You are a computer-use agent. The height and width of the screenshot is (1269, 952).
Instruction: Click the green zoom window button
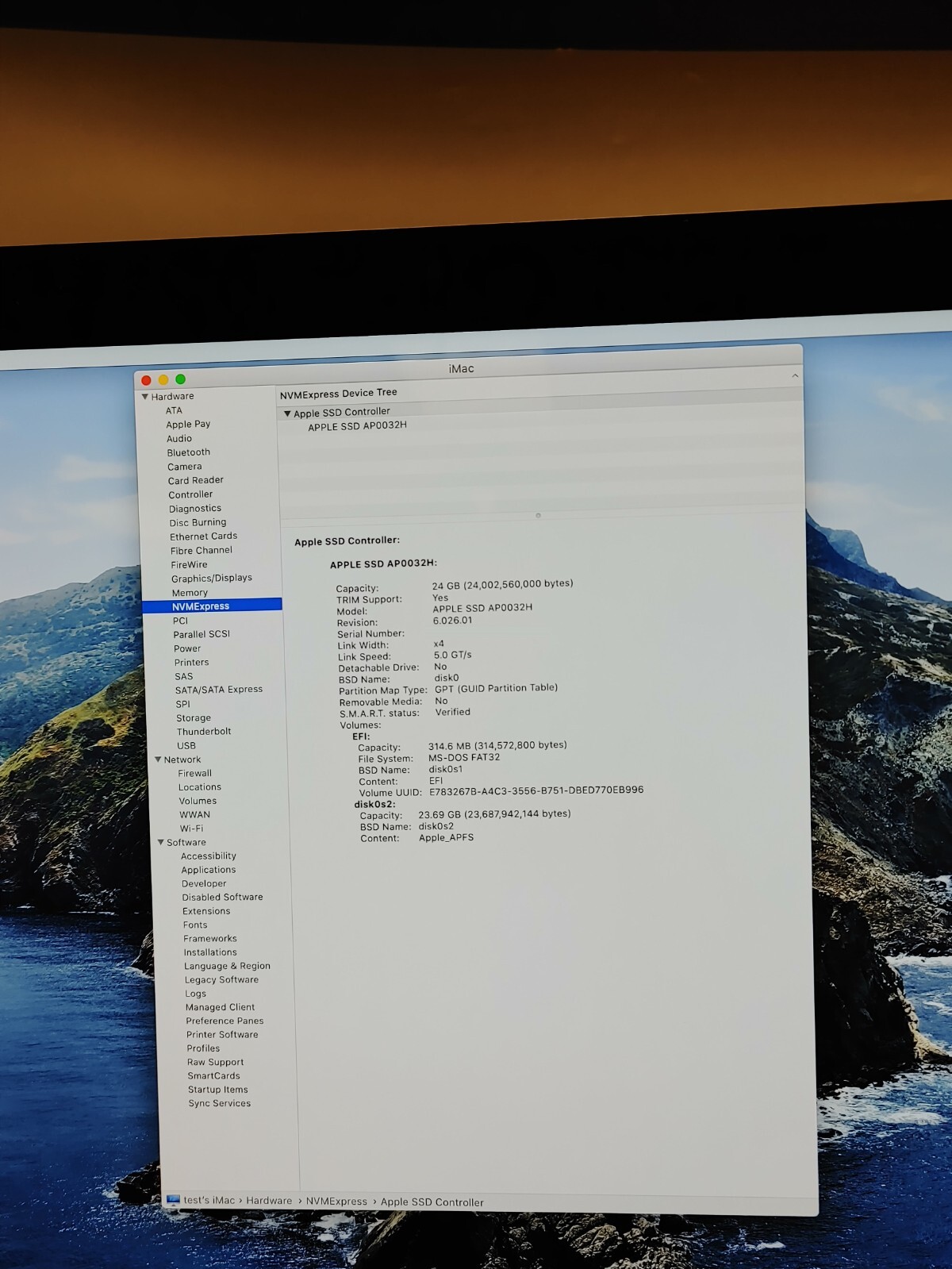[x=181, y=379]
